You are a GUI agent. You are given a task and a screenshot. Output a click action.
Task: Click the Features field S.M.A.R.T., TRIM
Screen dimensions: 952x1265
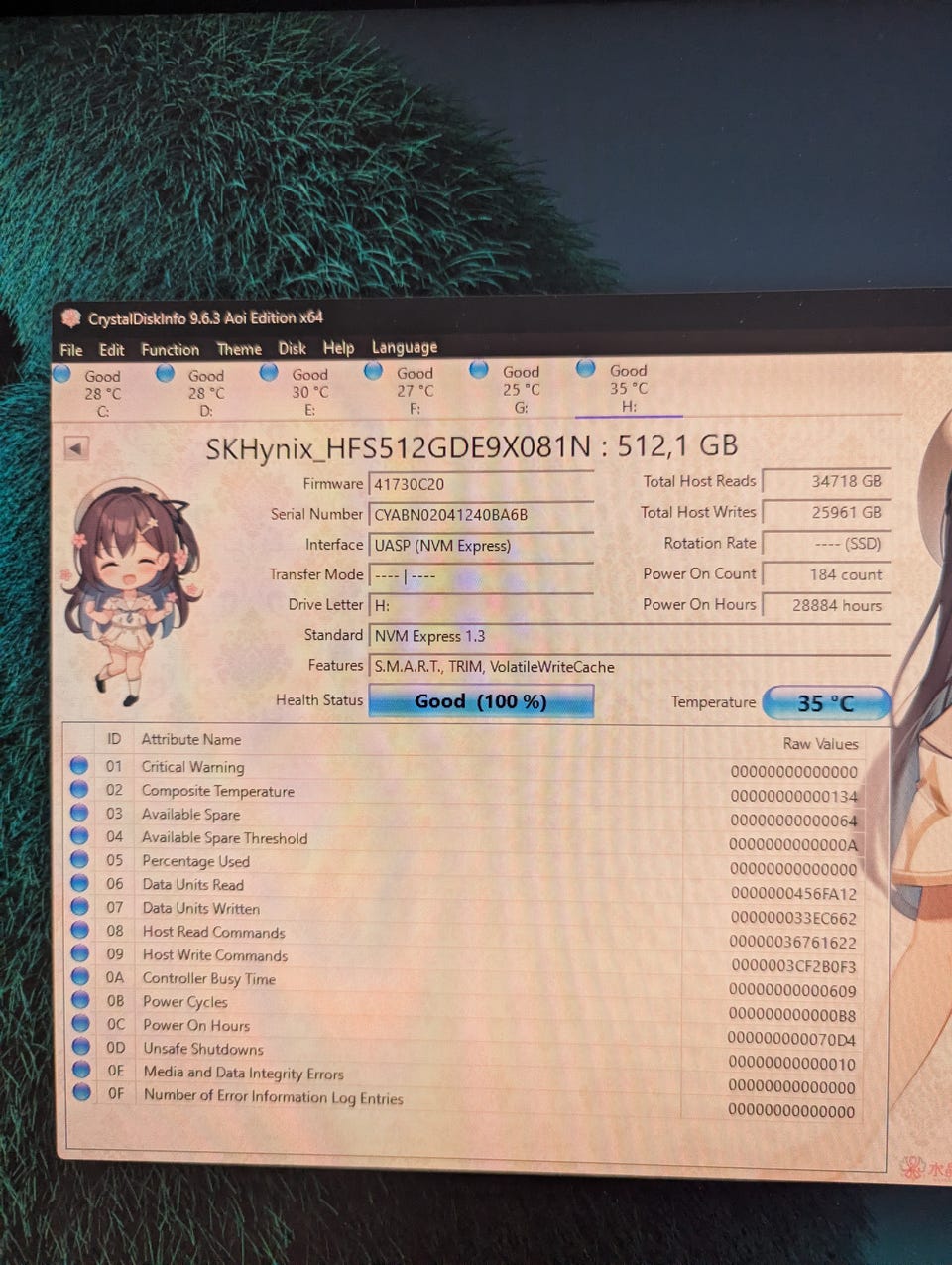[x=629, y=667]
